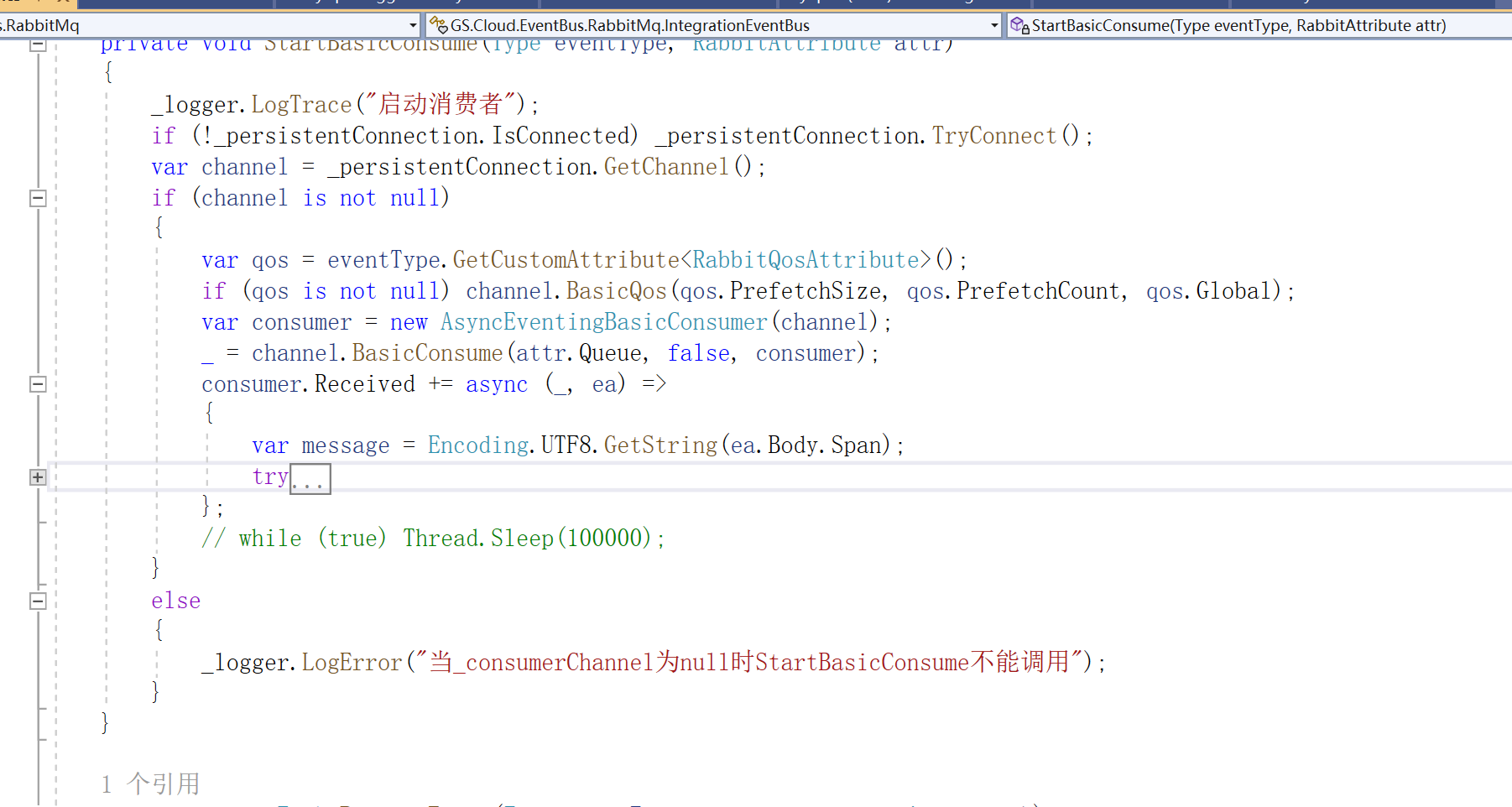Collapse the StartBasicConsume method outline
1512x807 pixels.
(37, 43)
